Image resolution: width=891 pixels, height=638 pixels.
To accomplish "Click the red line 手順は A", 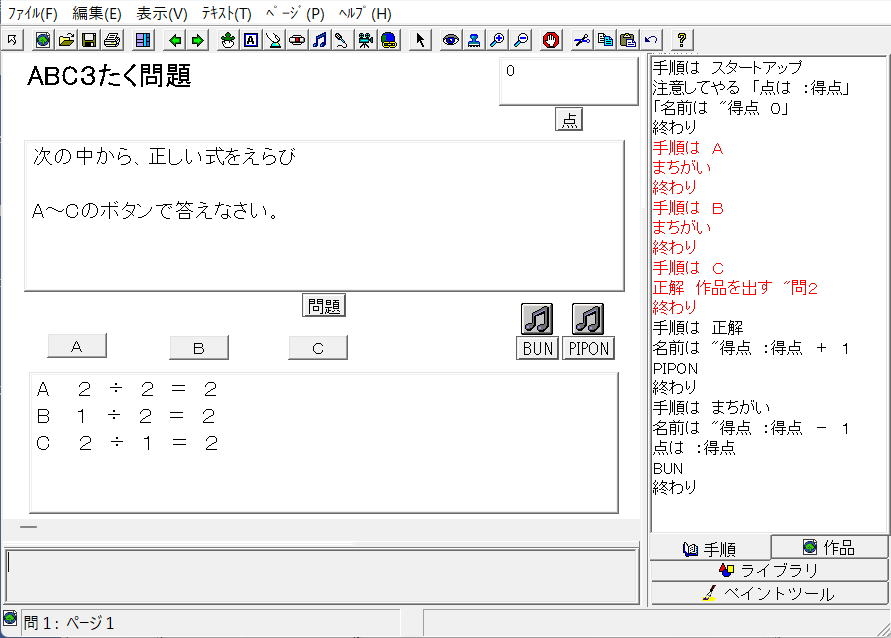I will [x=688, y=148].
